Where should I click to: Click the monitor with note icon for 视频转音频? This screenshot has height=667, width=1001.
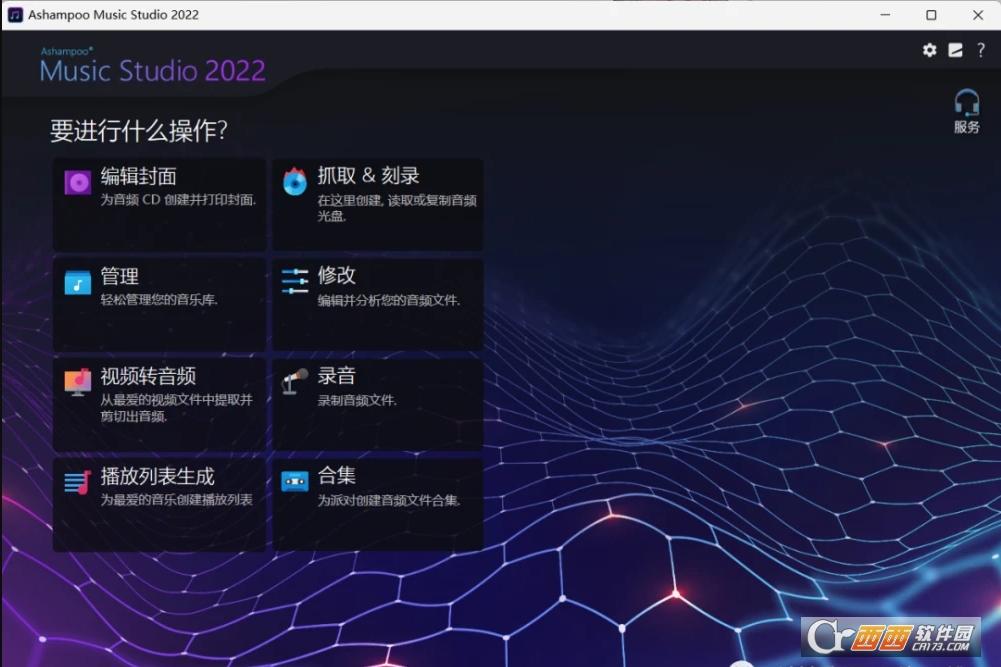(x=78, y=382)
